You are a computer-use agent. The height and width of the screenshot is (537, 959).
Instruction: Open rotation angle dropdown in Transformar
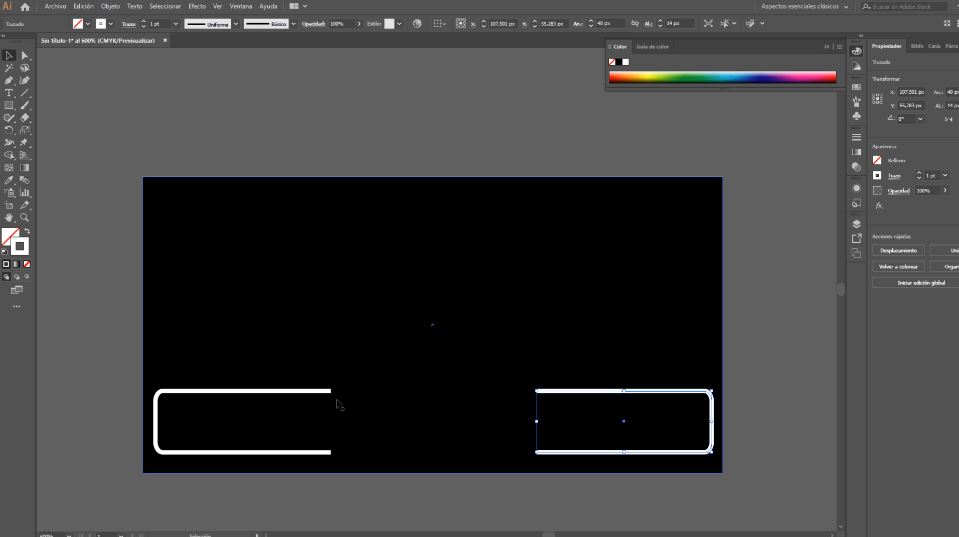(x=920, y=119)
